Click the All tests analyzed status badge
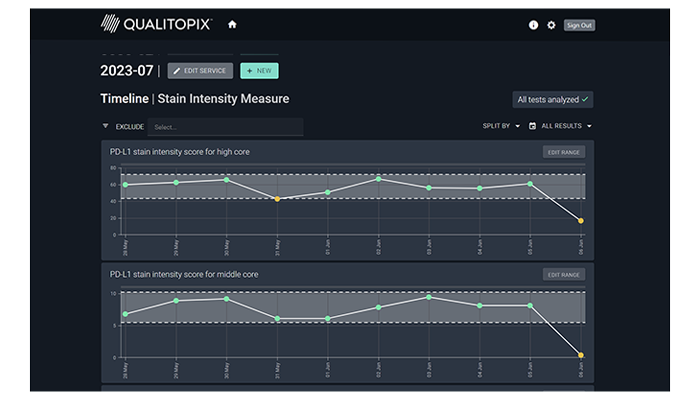This screenshot has height=400, width=700. (552, 99)
